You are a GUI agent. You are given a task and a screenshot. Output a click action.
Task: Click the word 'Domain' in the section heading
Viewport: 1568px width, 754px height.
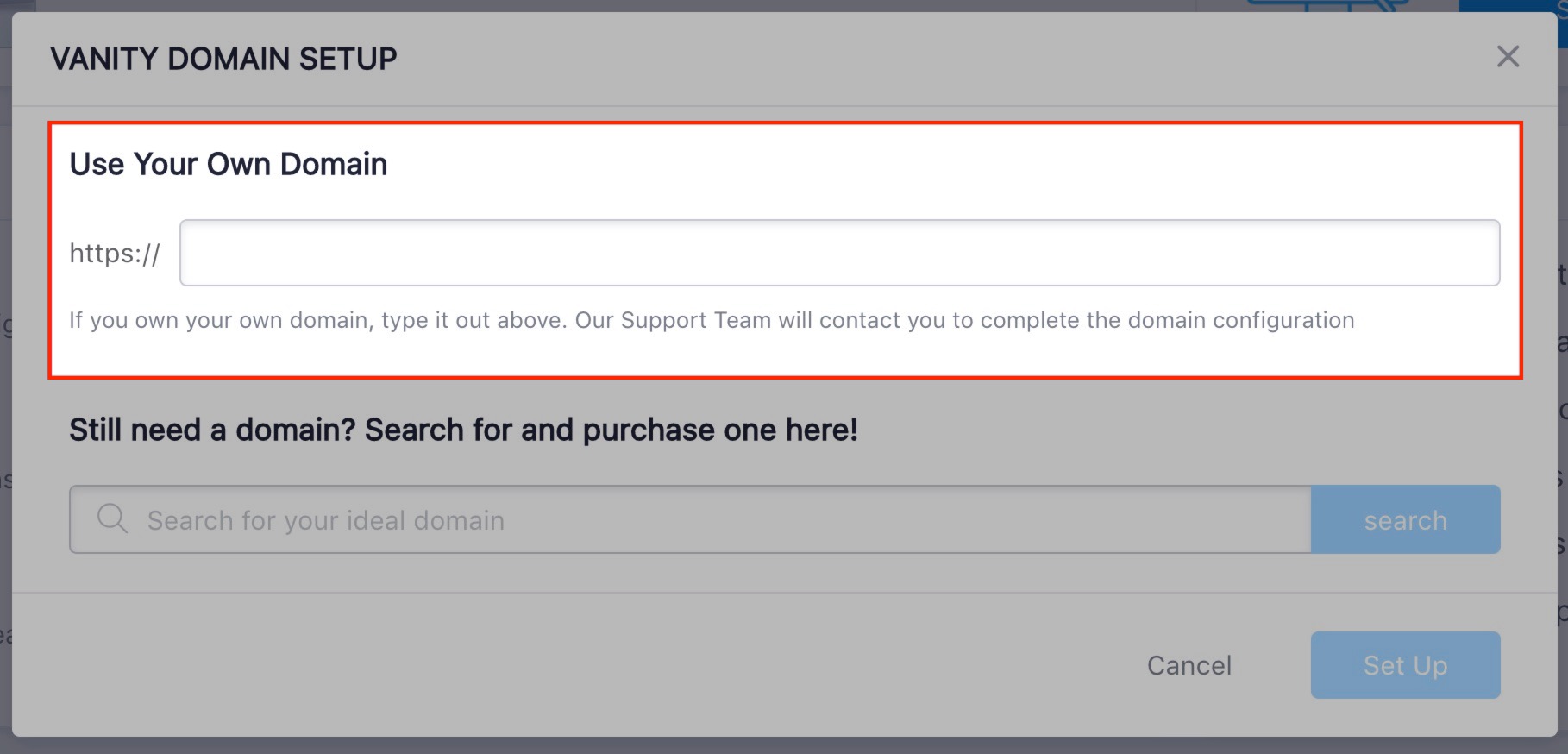pyautogui.click(x=334, y=164)
